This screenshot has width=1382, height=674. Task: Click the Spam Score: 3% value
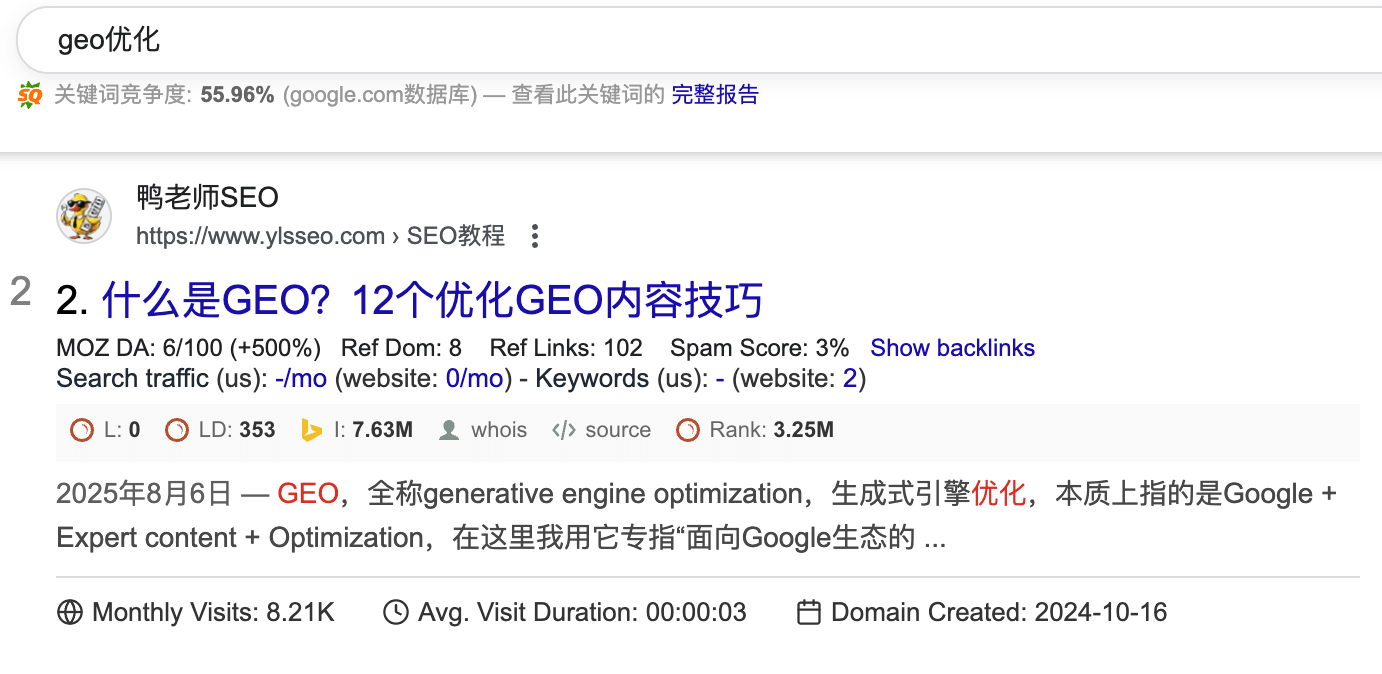760,348
